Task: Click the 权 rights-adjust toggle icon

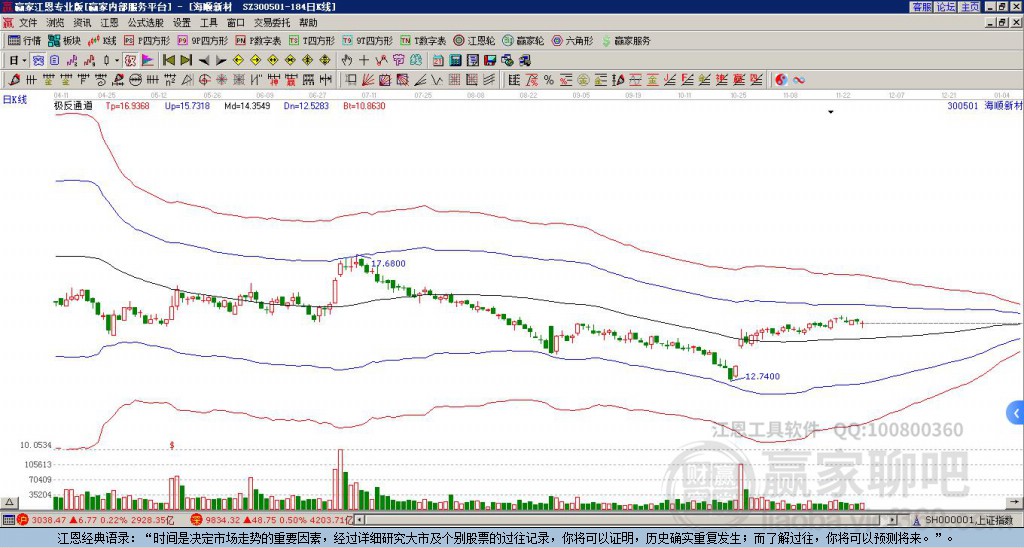Action: [x=130, y=61]
